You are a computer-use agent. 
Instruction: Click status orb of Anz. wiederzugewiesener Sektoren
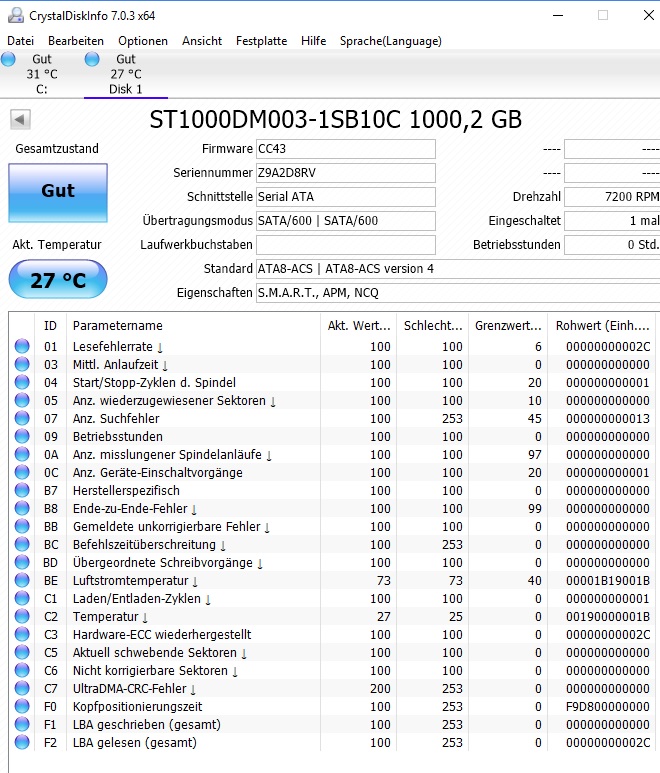coord(22,400)
